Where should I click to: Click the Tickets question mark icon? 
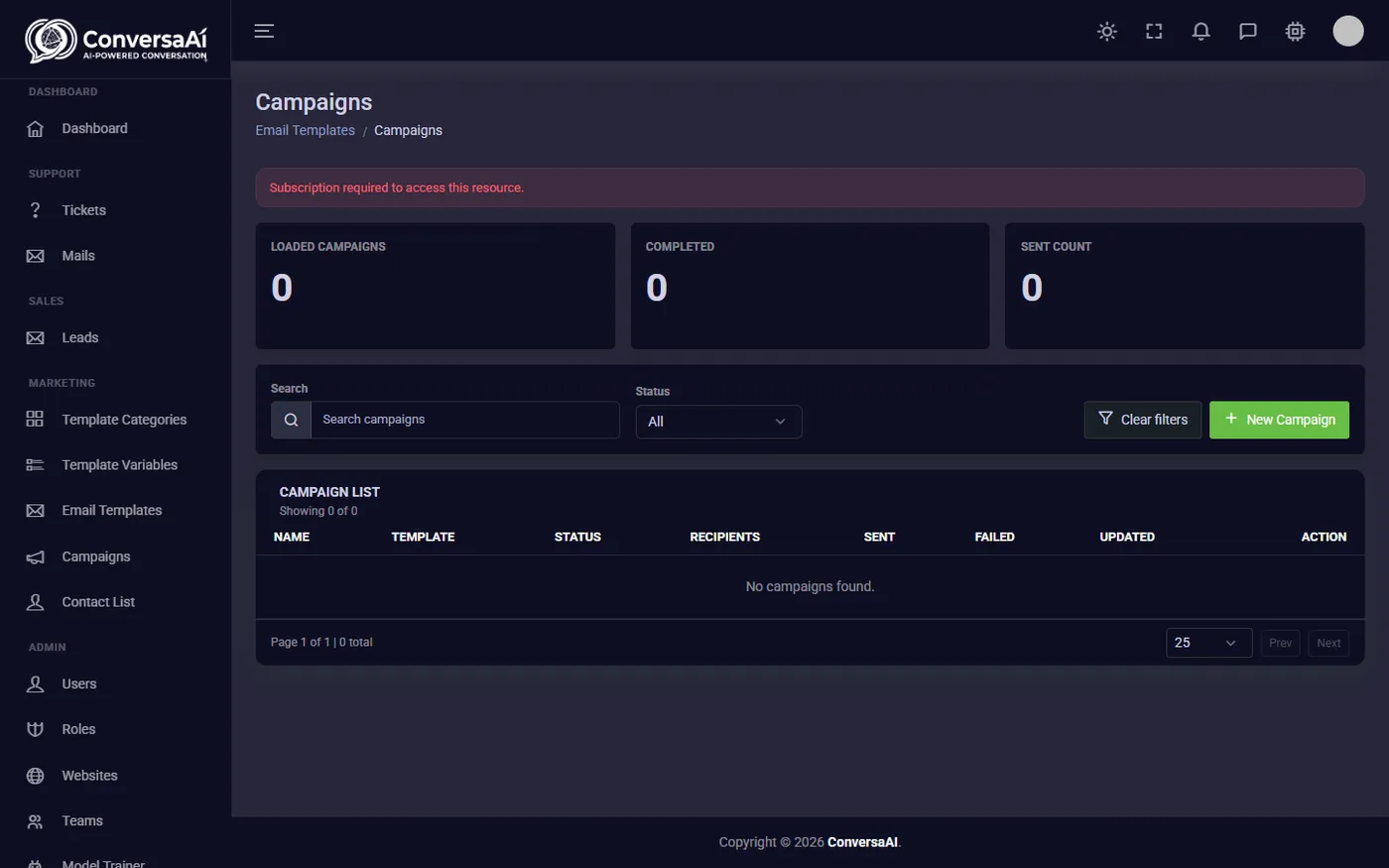point(35,210)
